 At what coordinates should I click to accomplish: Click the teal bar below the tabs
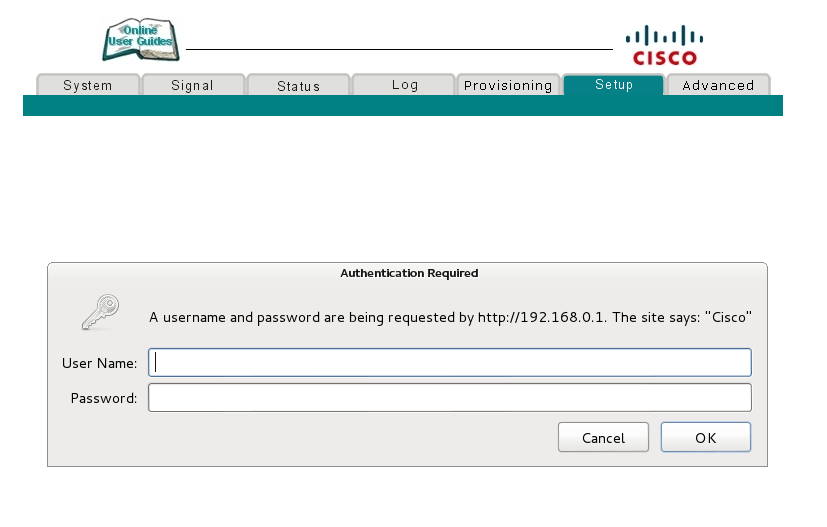tap(402, 106)
